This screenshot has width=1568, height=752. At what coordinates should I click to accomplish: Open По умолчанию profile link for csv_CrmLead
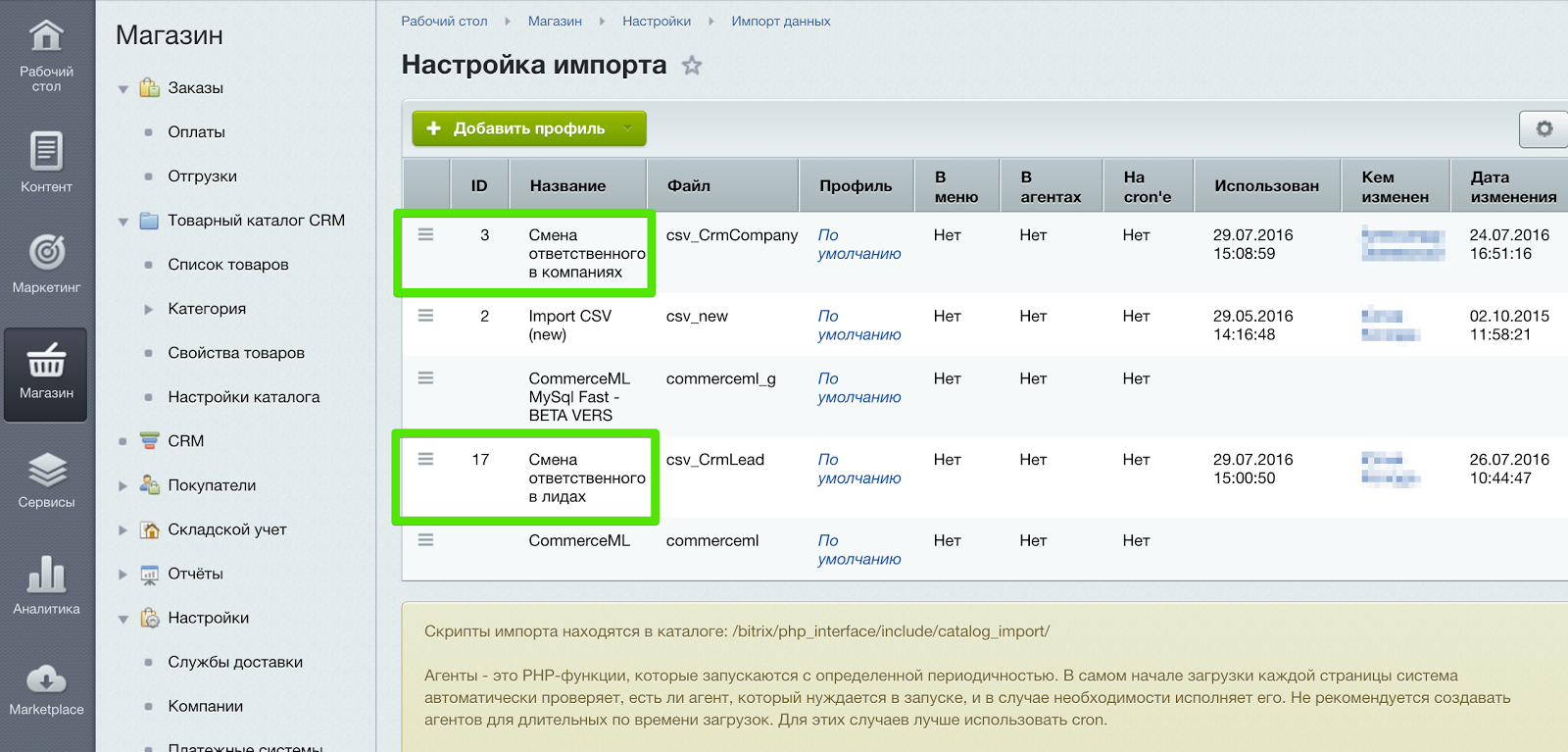[x=858, y=469]
